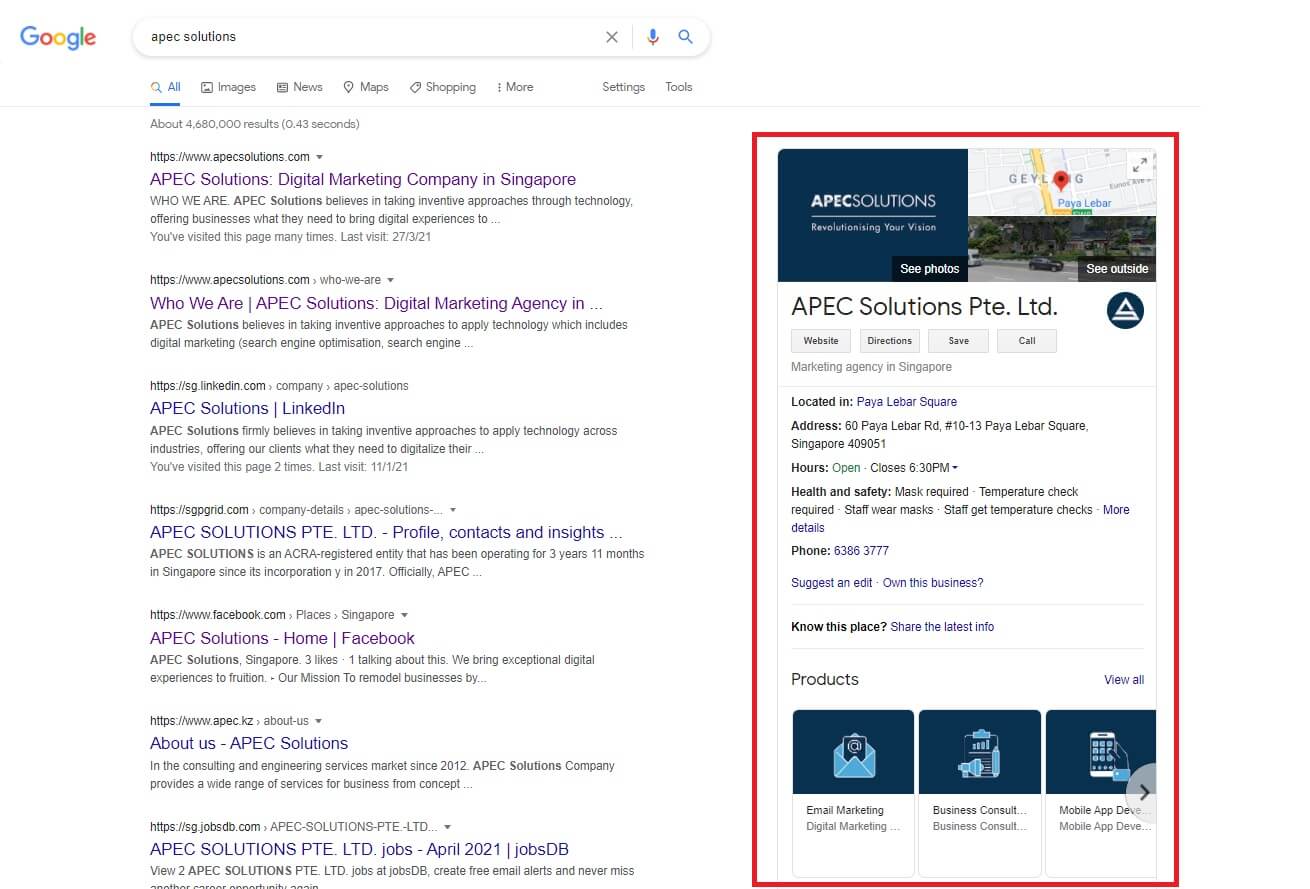
Task: Switch to the News tab
Action: tap(300, 87)
